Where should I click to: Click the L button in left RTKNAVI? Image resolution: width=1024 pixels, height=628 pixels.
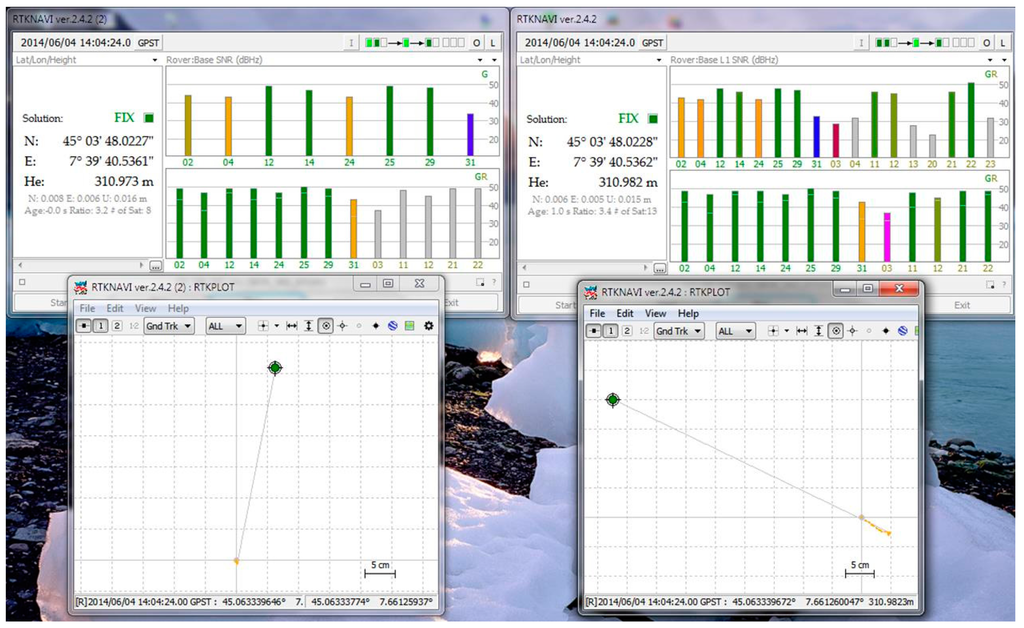point(493,43)
